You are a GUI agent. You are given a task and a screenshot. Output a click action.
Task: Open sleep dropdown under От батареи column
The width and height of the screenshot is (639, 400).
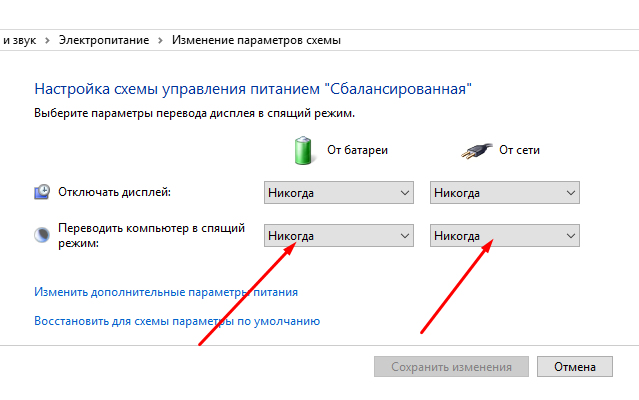pyautogui.click(x=339, y=235)
